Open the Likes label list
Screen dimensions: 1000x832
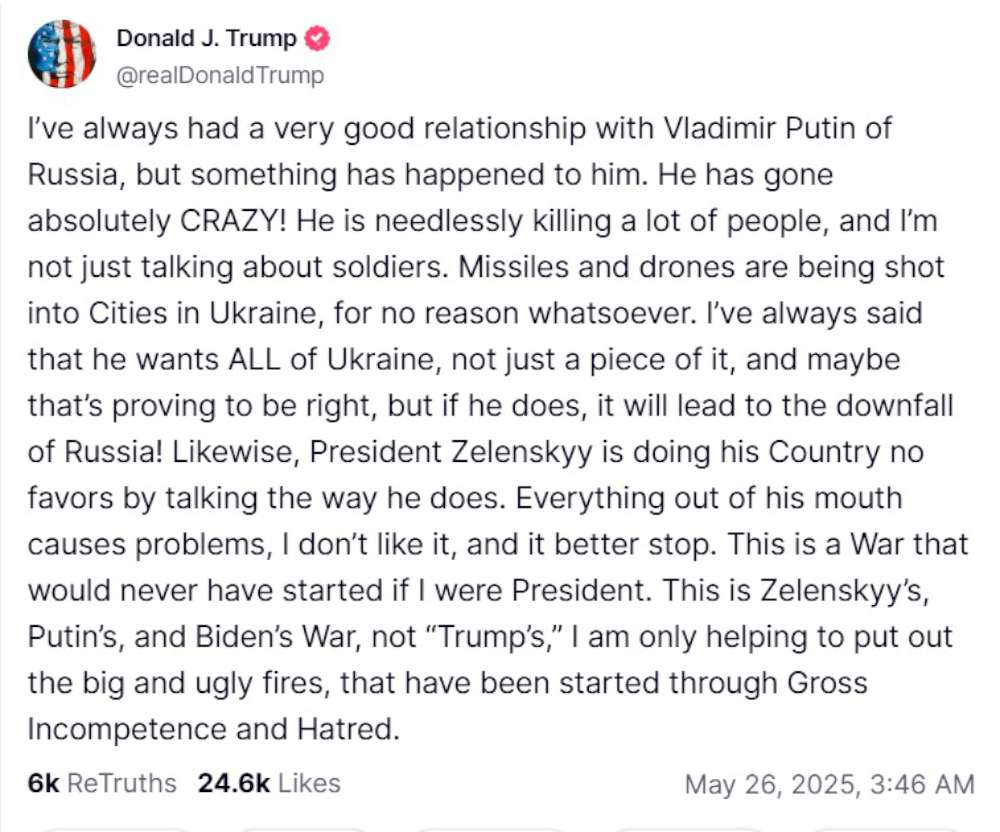click(x=309, y=783)
